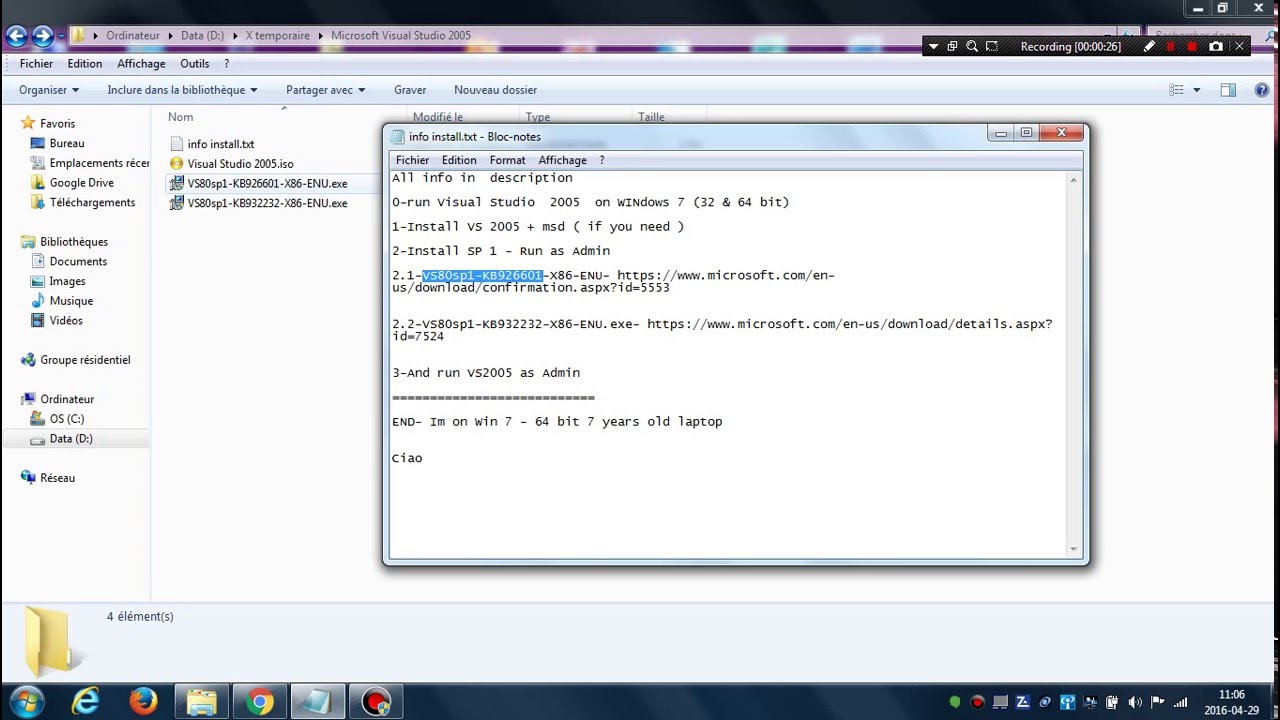Select VS80sp1-KB932232-X86-ENU.exe file
The width and height of the screenshot is (1280, 720).
267,203
